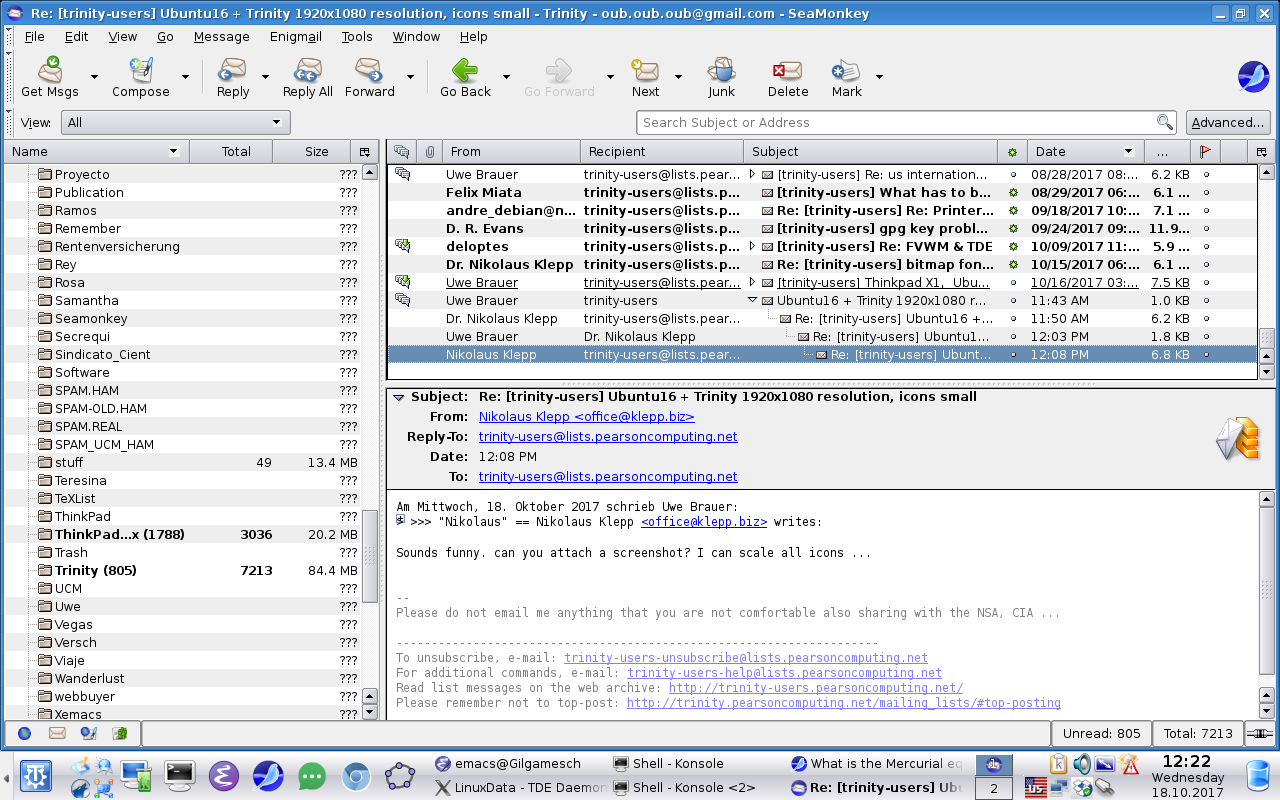Image resolution: width=1280 pixels, height=800 pixels.
Task: Expand the FVWM & TDE thread
Action: (753, 246)
